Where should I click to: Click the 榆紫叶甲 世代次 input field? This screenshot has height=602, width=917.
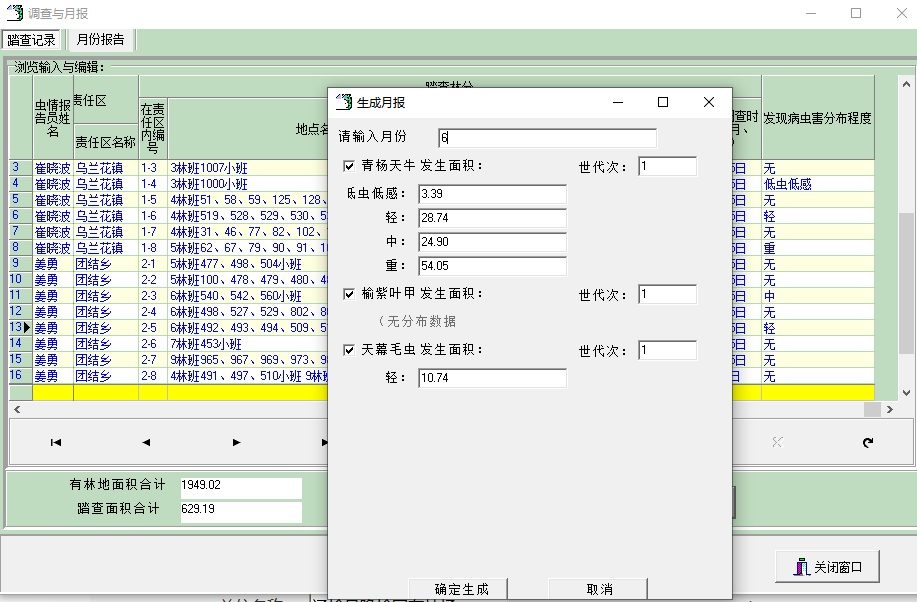[667, 294]
